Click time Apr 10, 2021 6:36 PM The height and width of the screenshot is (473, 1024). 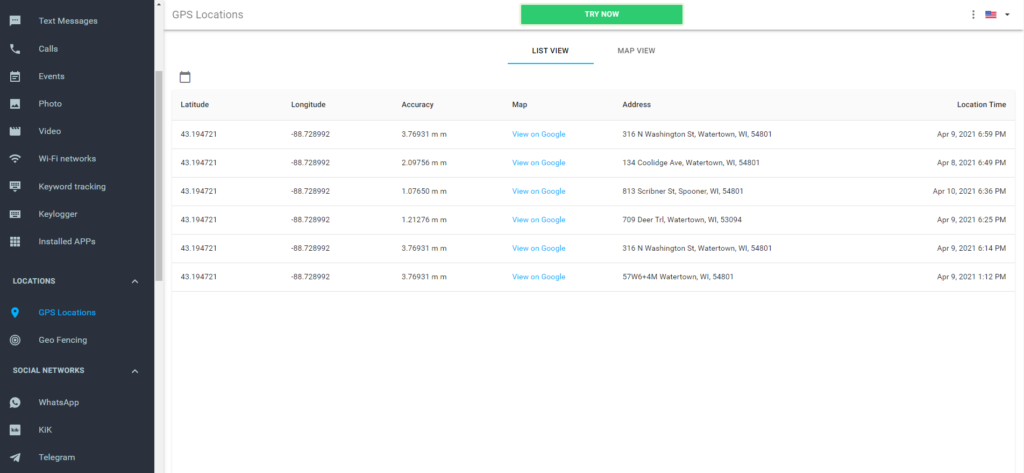tap(969, 191)
